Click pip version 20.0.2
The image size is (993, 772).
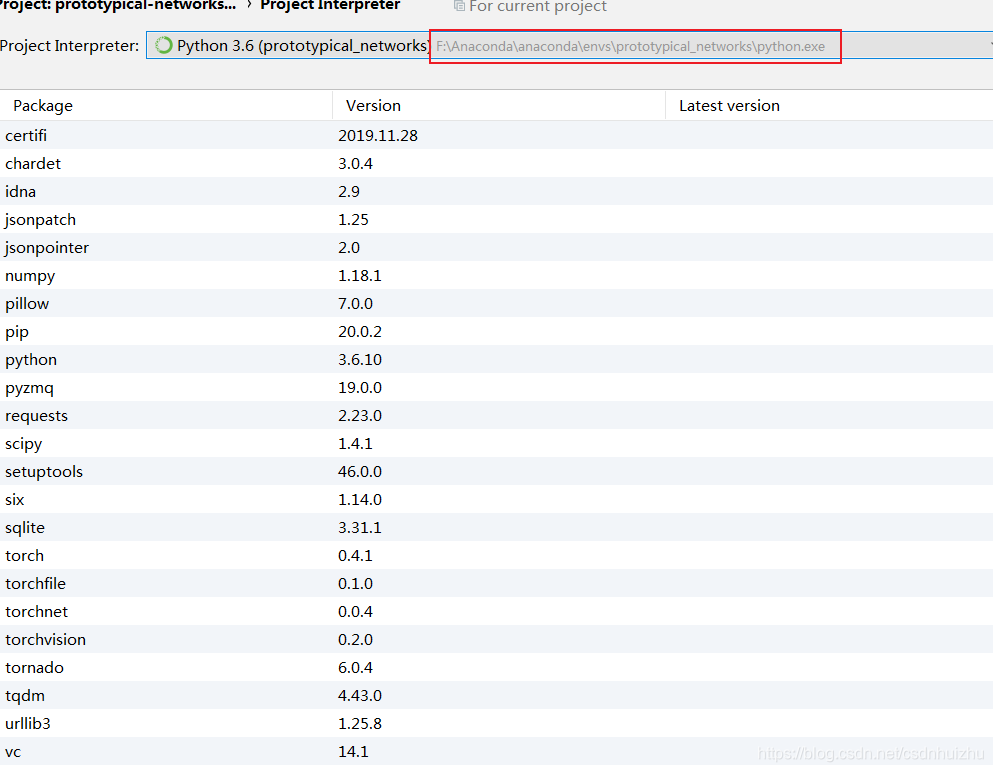tap(360, 331)
